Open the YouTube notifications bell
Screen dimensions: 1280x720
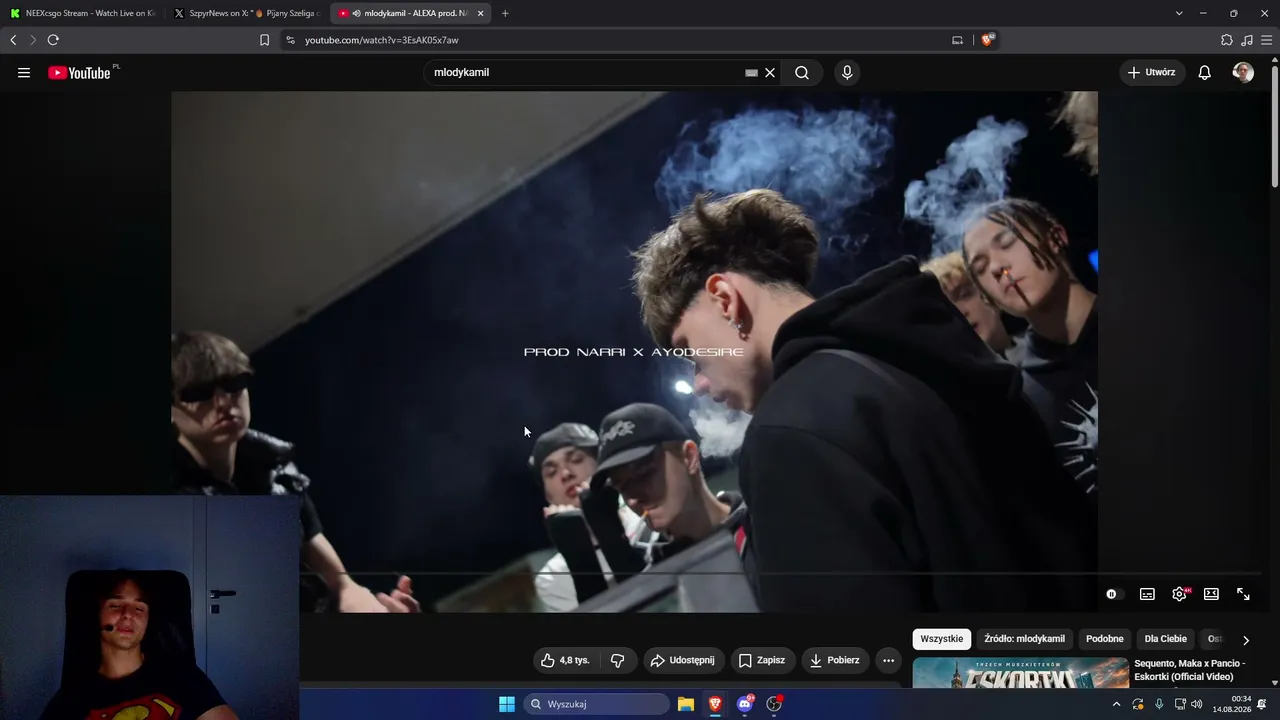tap(1205, 73)
